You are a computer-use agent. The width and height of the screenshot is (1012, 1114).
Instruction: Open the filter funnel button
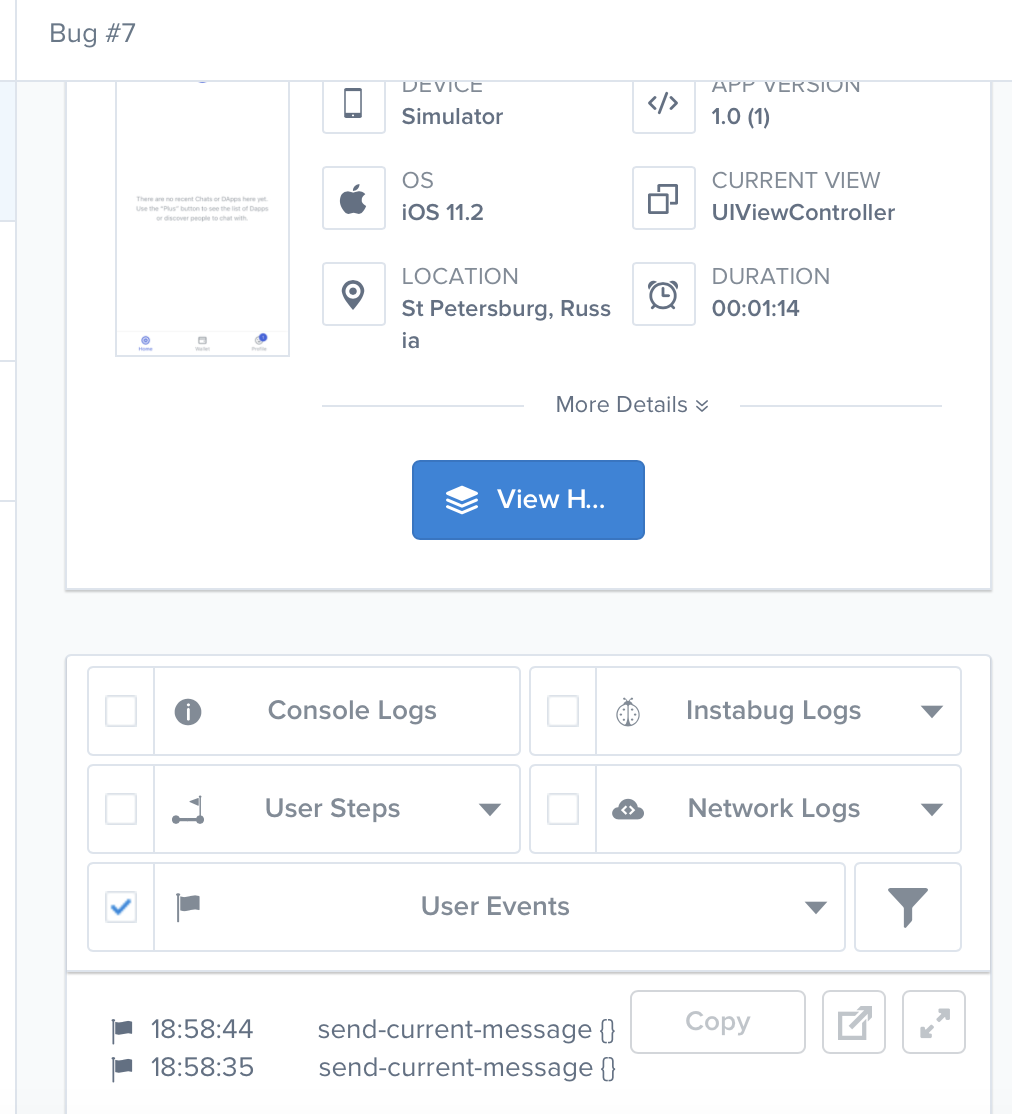pos(908,907)
